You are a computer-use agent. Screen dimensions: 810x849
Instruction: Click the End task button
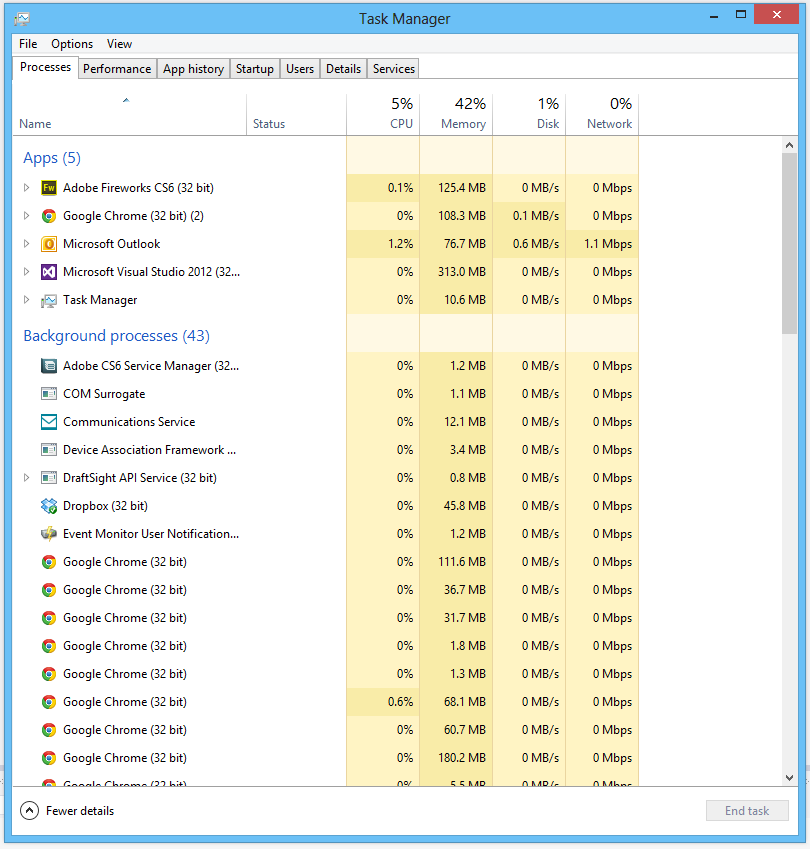(747, 810)
